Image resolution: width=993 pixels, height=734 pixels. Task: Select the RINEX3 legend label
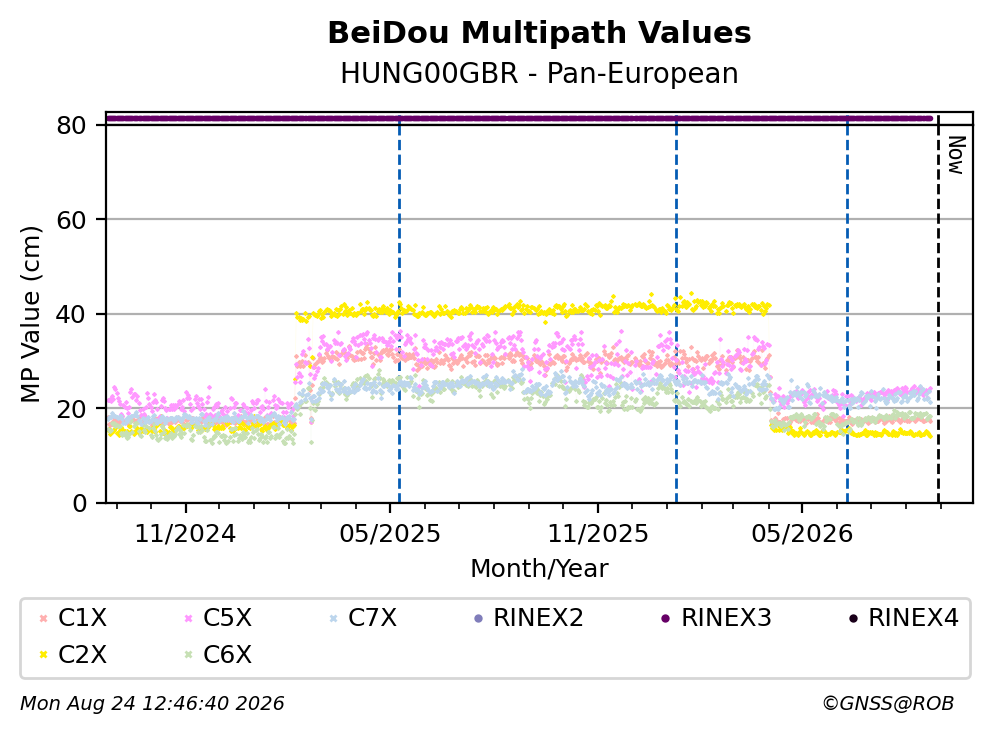coord(726,618)
